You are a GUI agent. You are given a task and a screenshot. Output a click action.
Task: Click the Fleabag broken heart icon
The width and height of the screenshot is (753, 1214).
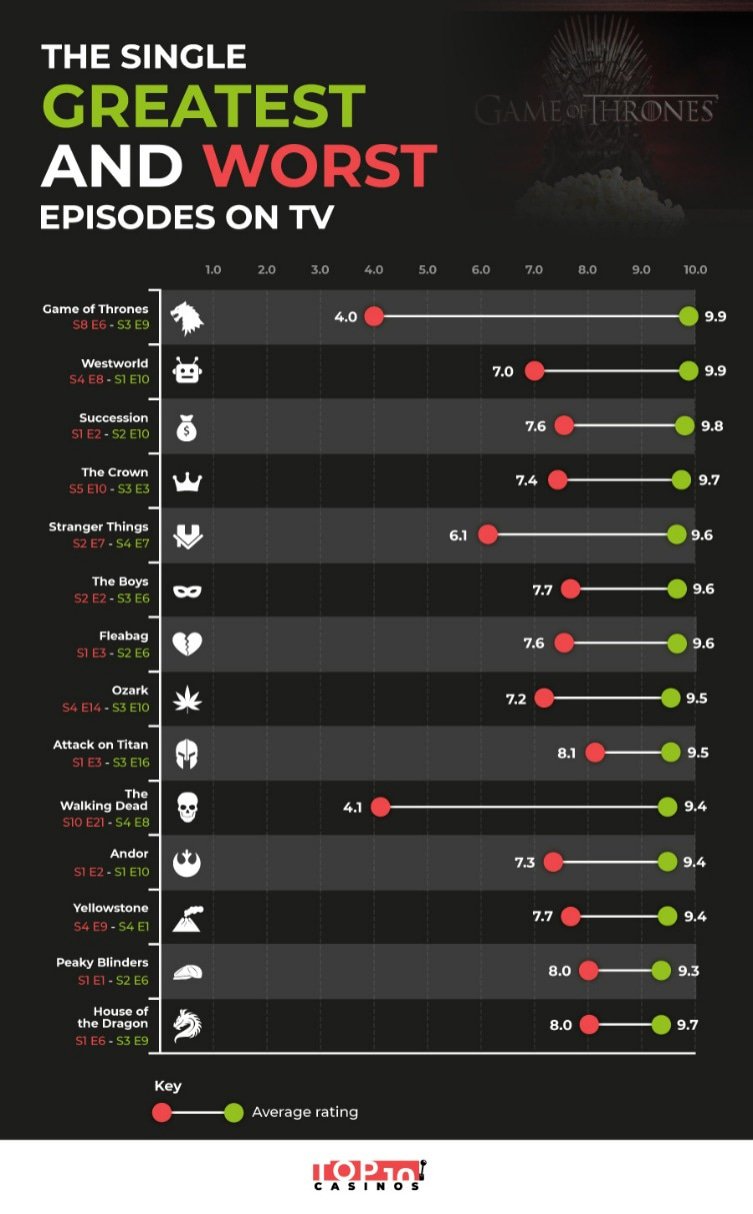coord(187,645)
